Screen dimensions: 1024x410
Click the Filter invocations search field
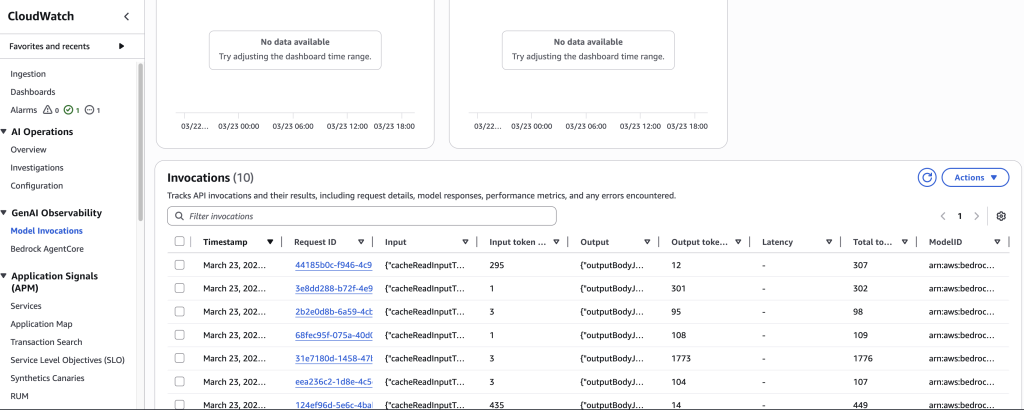pyautogui.click(x=361, y=216)
